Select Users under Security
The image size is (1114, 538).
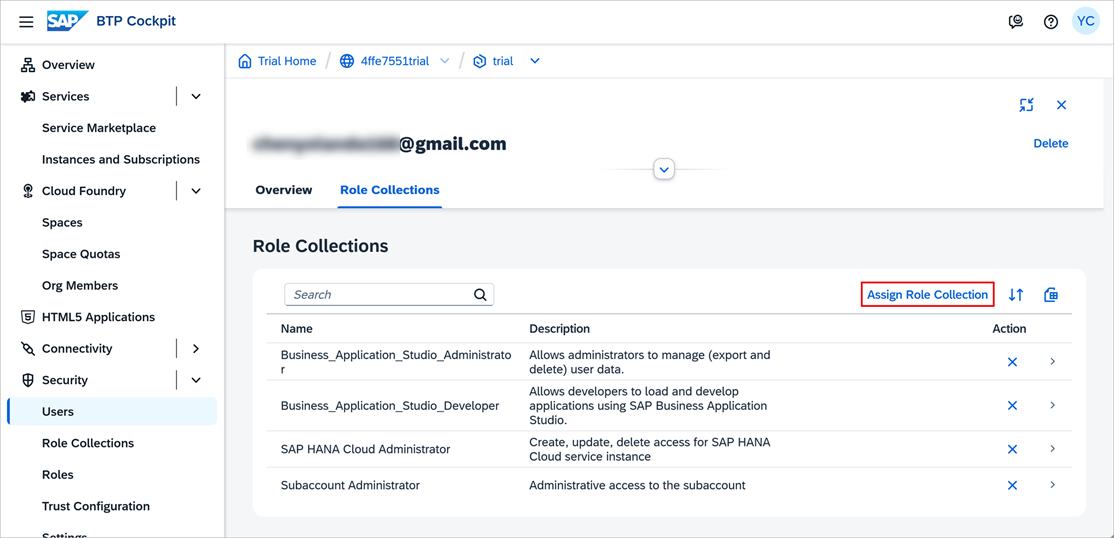[x=112, y=411]
